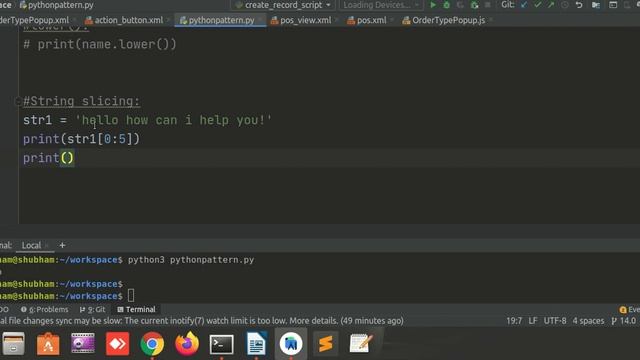This screenshot has height=360, width=640.
Task: Show Git history clock icon
Action: coord(565,5)
